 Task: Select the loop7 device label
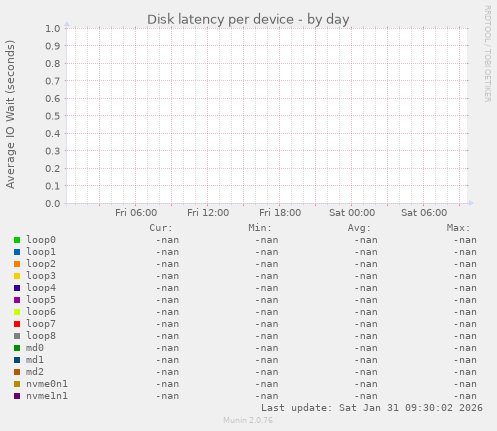(x=41, y=324)
